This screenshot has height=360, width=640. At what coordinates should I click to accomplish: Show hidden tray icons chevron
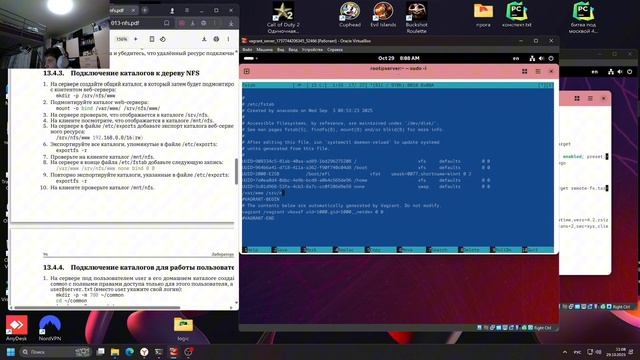point(565,352)
